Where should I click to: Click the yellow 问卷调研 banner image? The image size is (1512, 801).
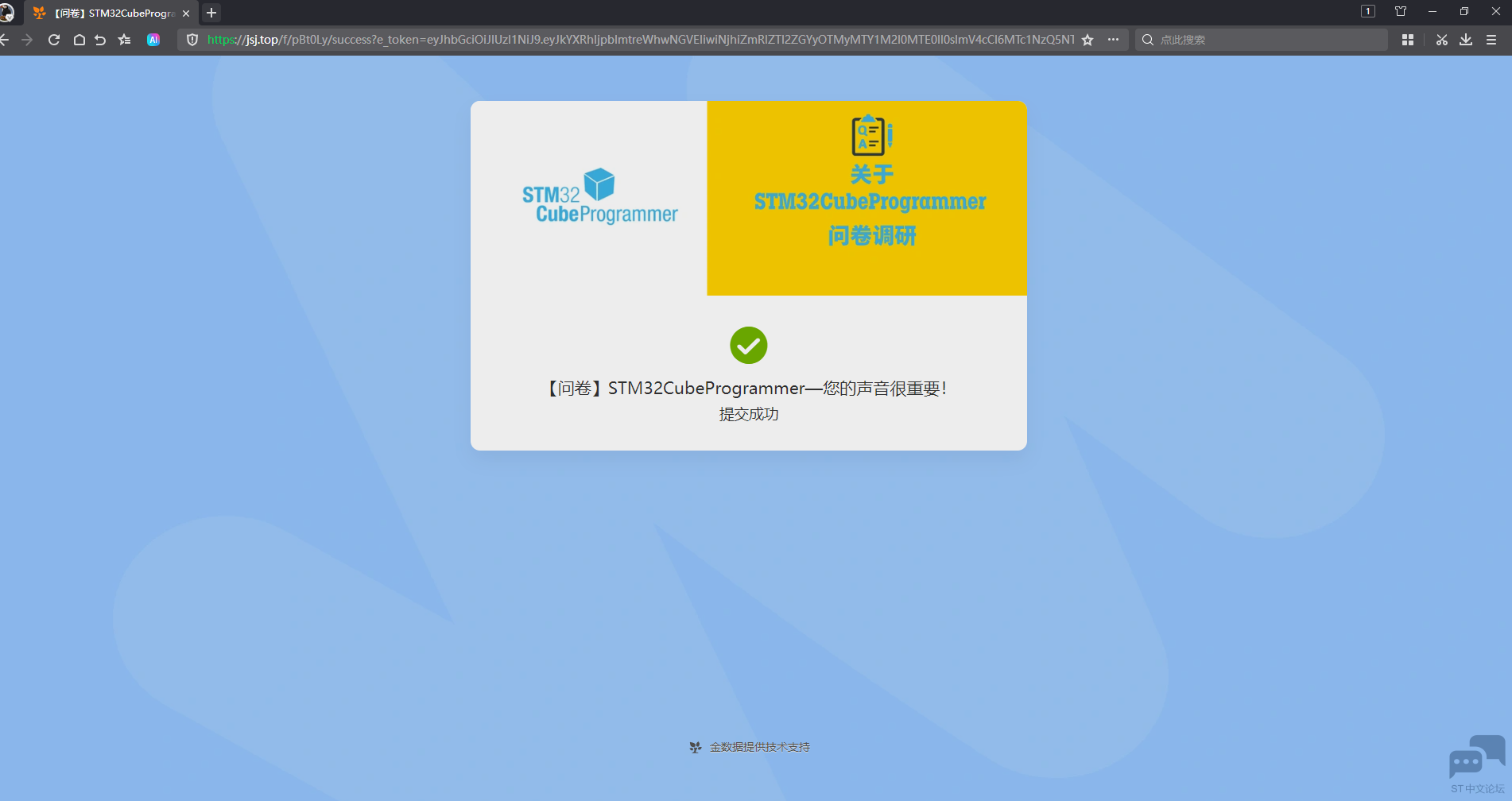867,198
